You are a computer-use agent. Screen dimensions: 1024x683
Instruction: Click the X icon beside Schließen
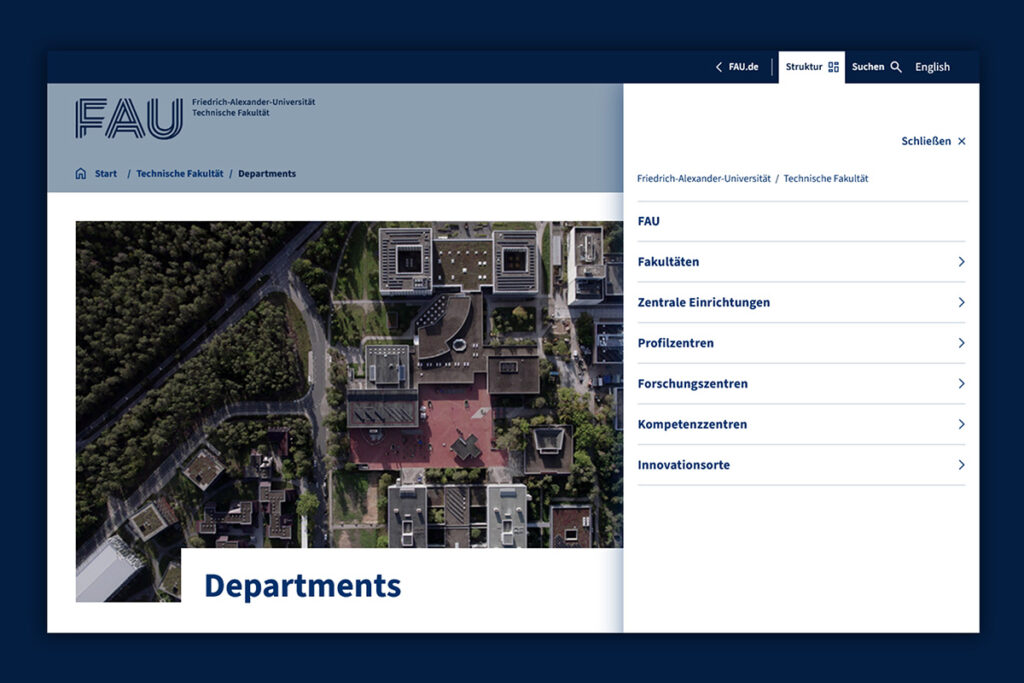tap(962, 142)
